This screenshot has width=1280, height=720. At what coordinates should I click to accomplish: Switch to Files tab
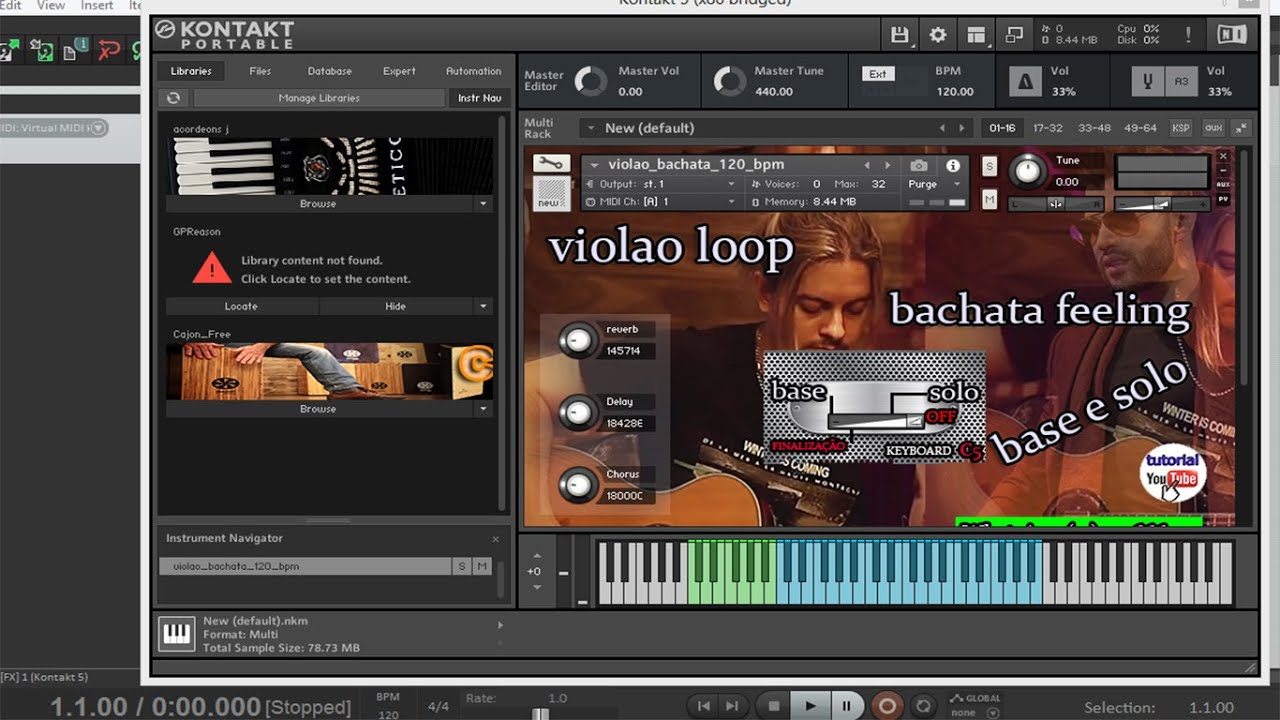click(x=260, y=71)
